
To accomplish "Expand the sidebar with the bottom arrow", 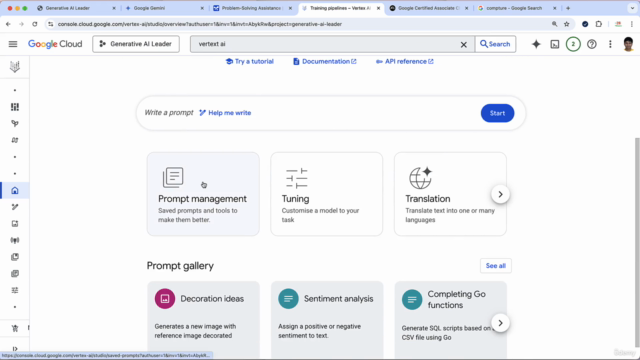I will point(15,349).
